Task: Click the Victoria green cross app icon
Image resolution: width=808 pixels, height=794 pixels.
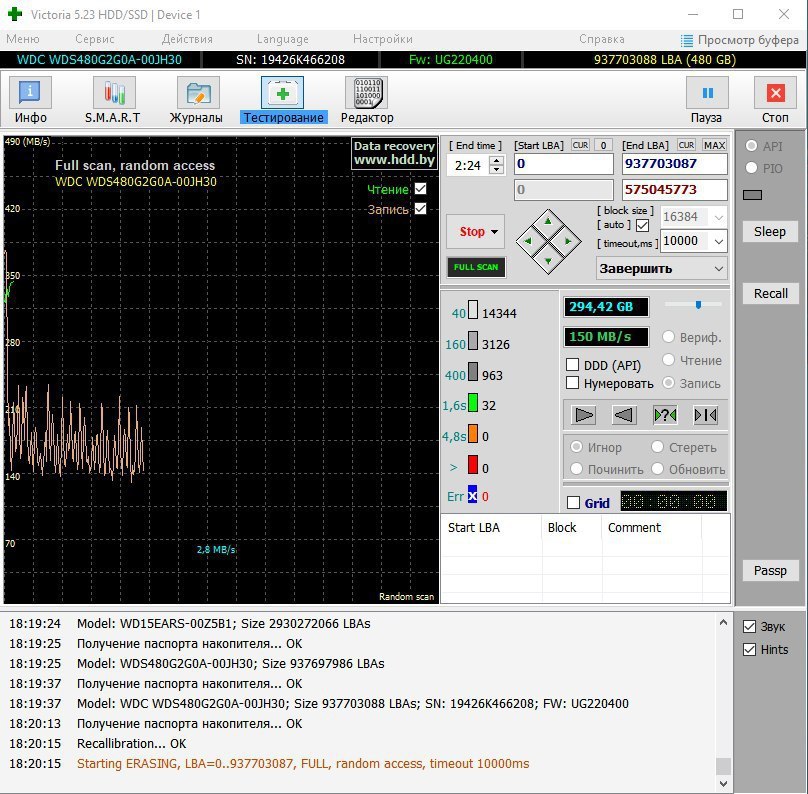Action: [x=15, y=14]
